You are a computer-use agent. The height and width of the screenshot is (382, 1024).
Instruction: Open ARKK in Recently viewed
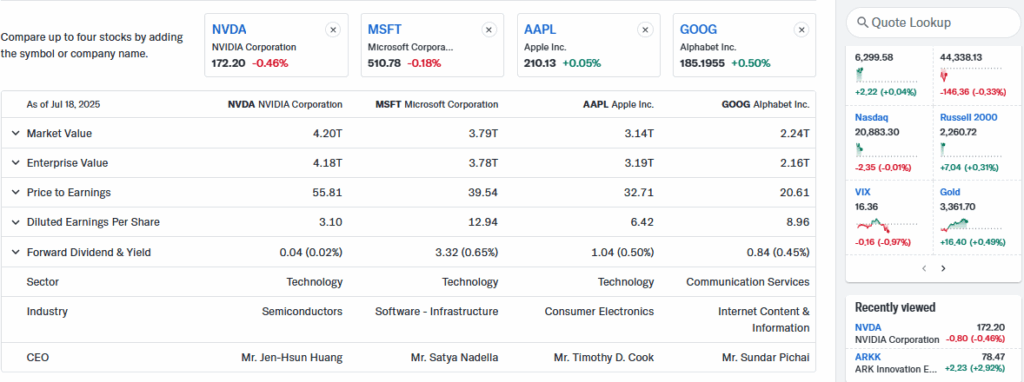868,357
